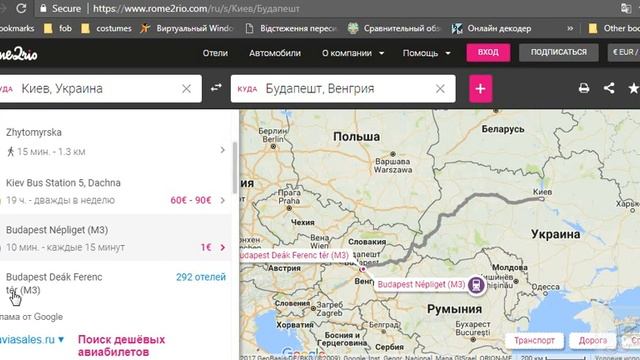Open the Онлайн декодер bookmark
Screen dimensions: 640x360
(491, 28)
